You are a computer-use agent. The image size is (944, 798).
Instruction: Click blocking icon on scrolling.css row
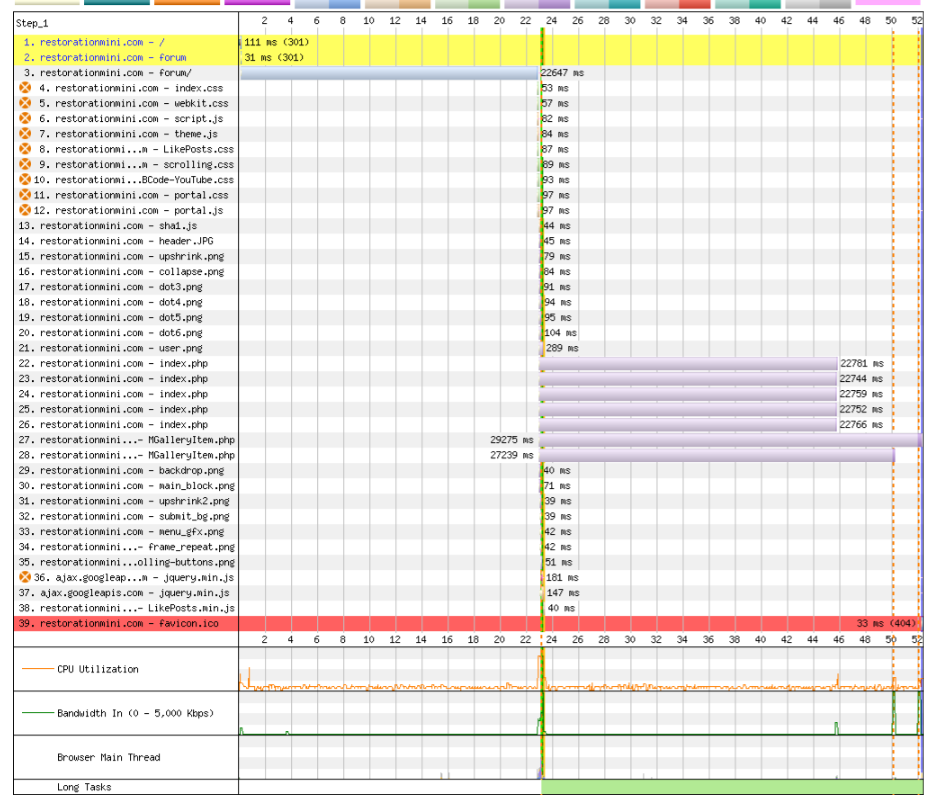[x=25, y=164]
